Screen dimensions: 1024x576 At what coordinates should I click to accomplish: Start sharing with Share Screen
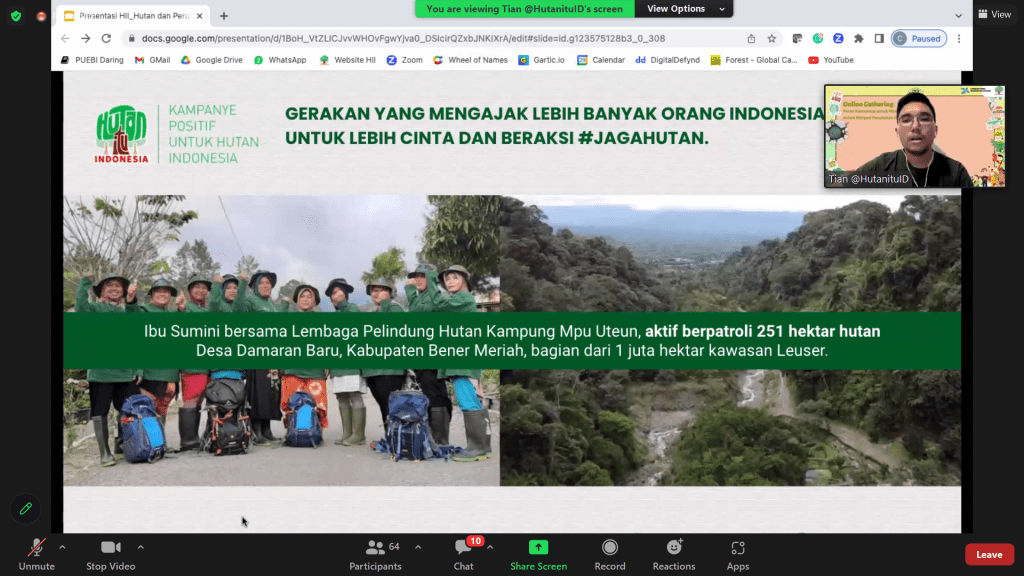538,554
